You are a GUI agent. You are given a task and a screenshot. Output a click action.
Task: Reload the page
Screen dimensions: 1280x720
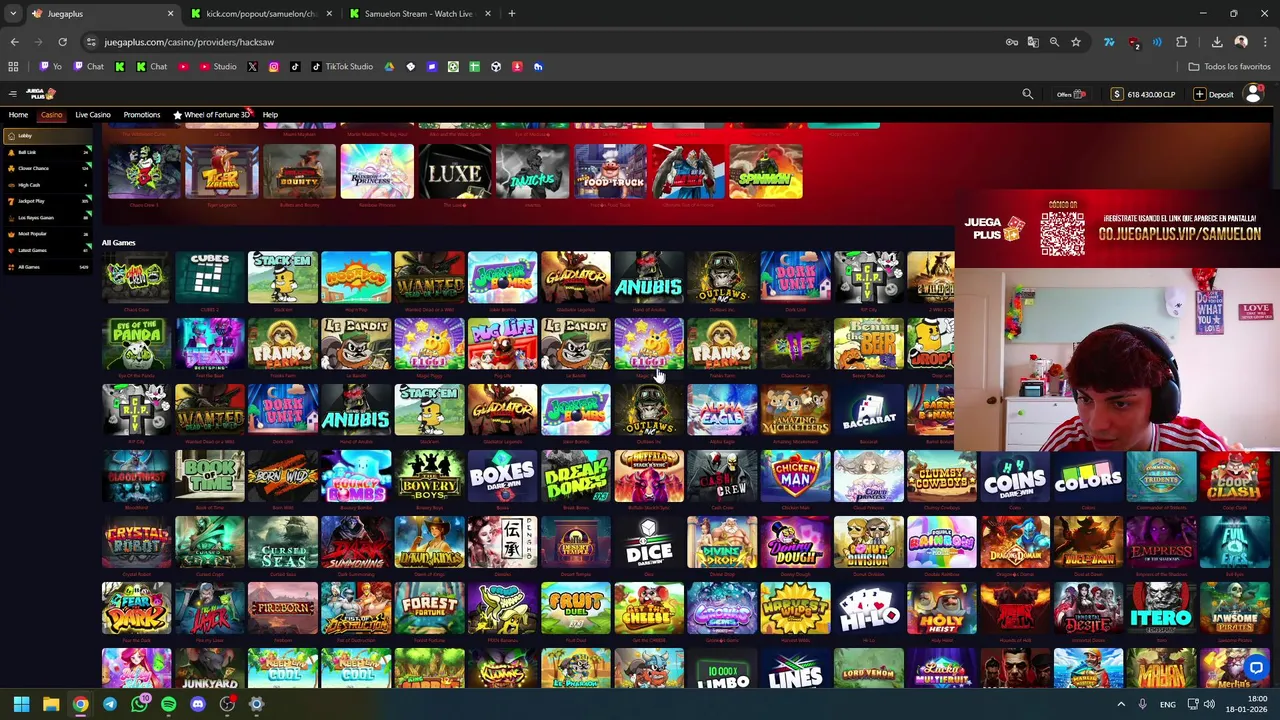tap(62, 42)
